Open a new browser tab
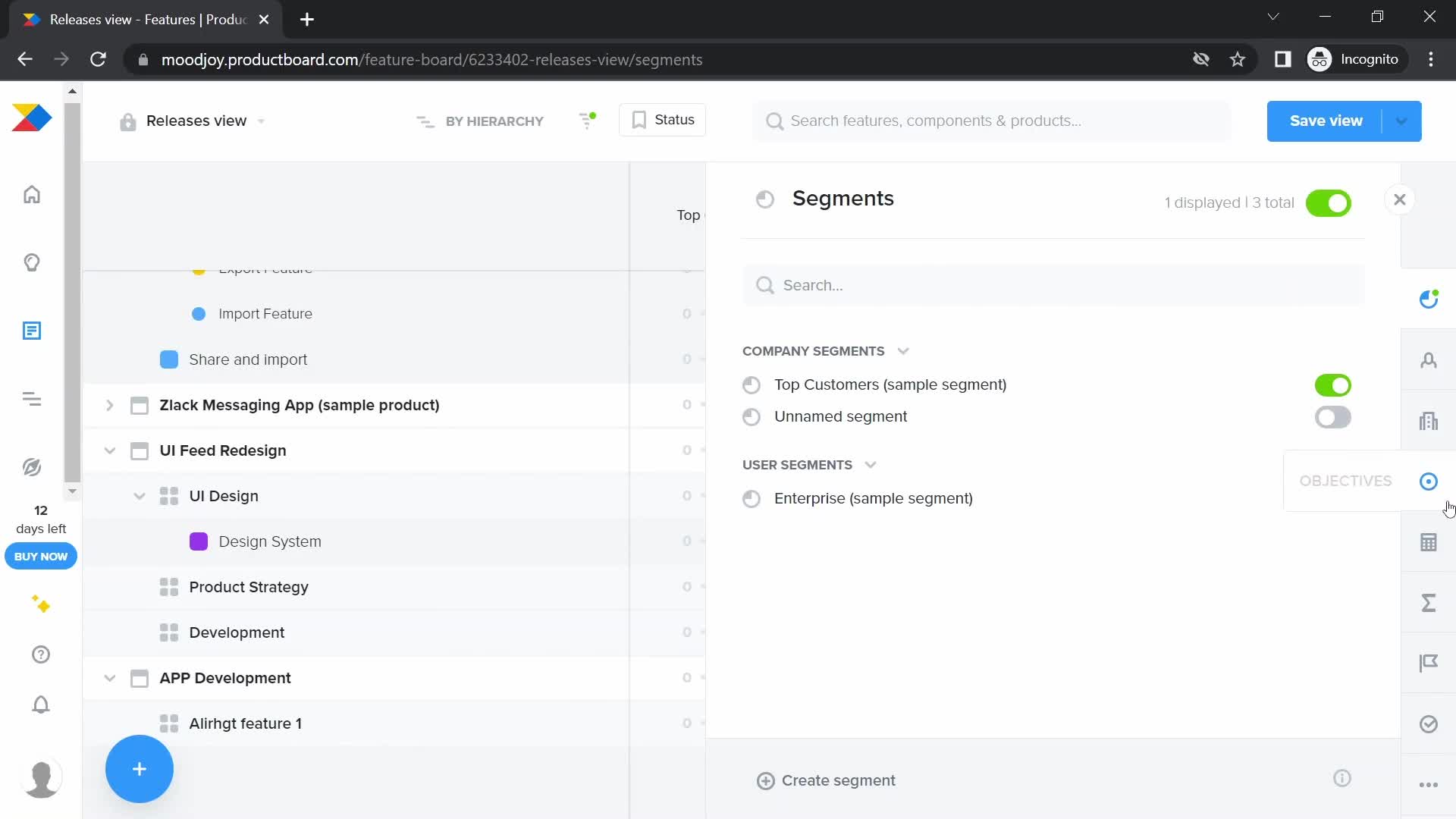 307,20
